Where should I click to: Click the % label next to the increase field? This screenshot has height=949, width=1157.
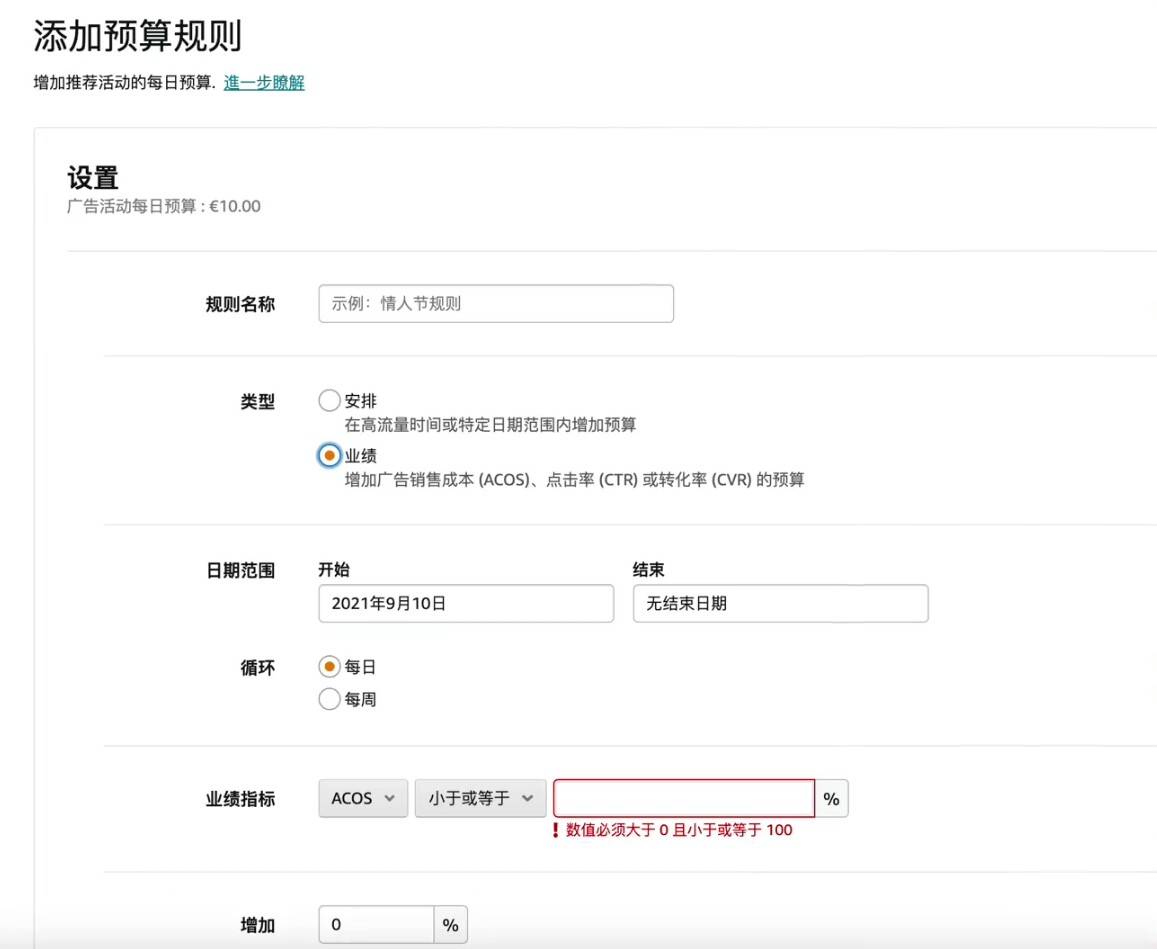pos(449,924)
